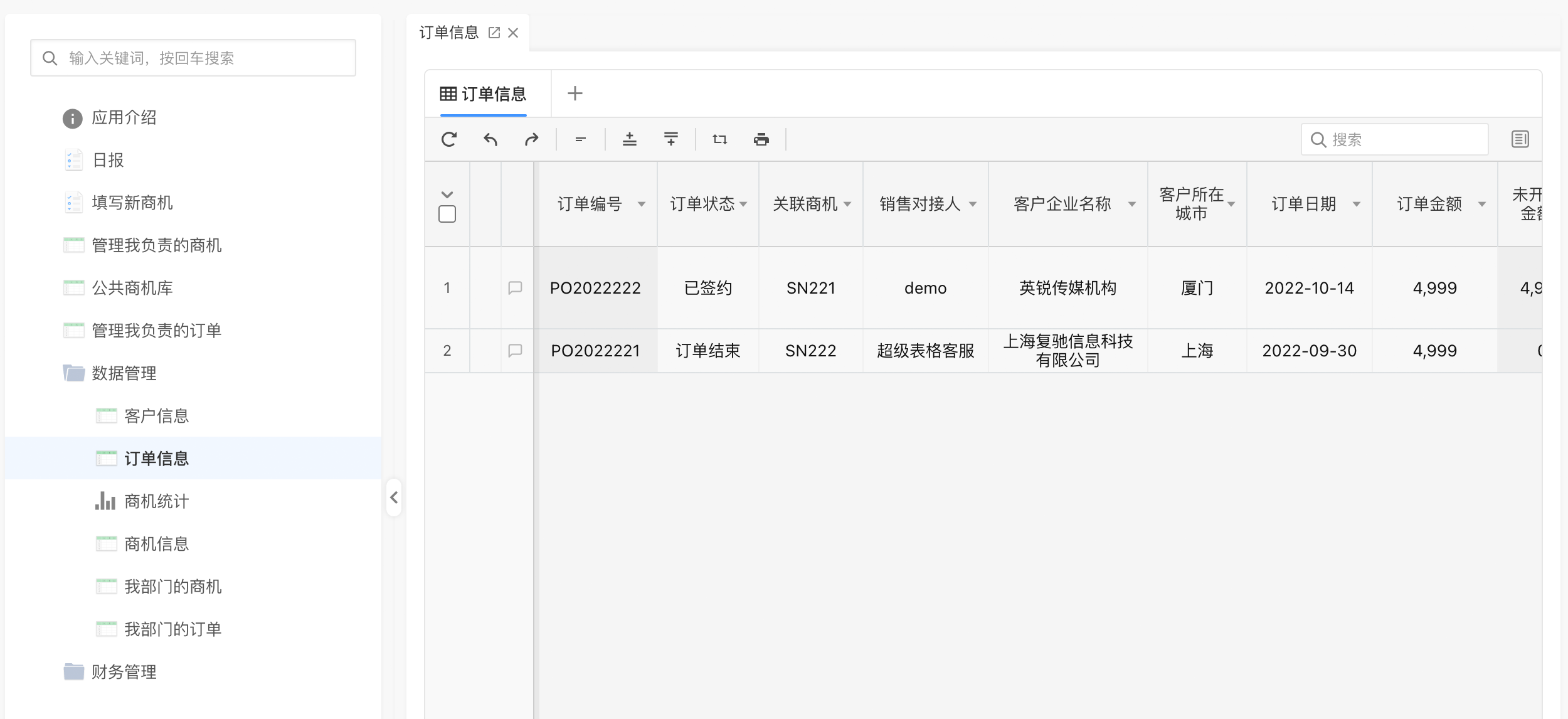Open 客户信息 in the sidebar
This screenshot has width=1568, height=719.
(156, 416)
